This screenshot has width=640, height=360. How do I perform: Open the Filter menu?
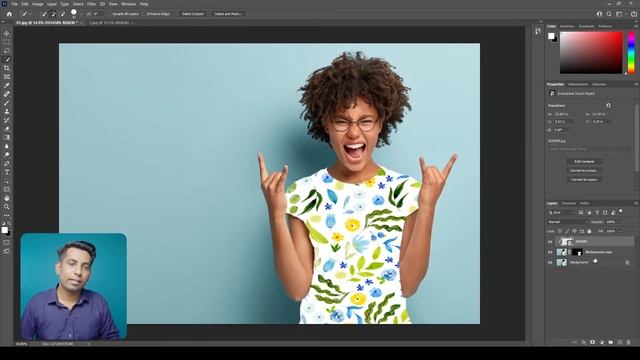coord(91,4)
